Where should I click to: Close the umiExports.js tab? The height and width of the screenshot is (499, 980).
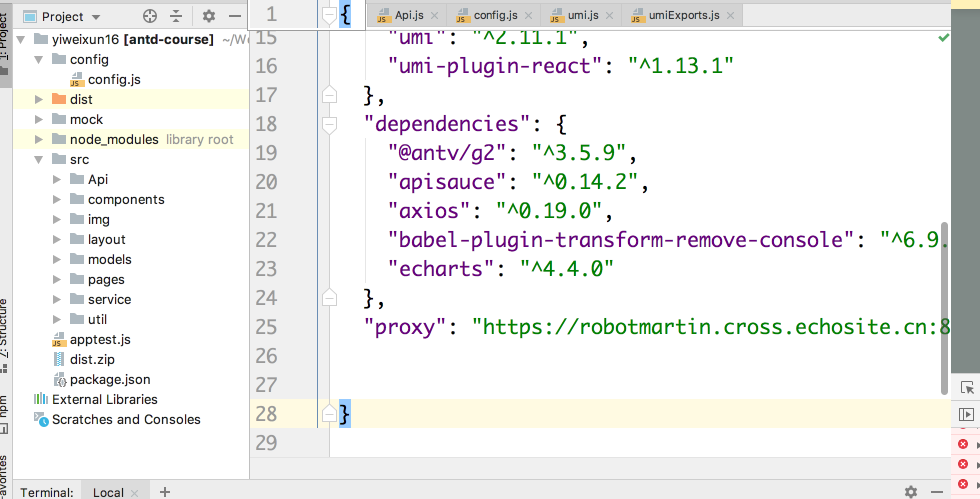coord(730,16)
